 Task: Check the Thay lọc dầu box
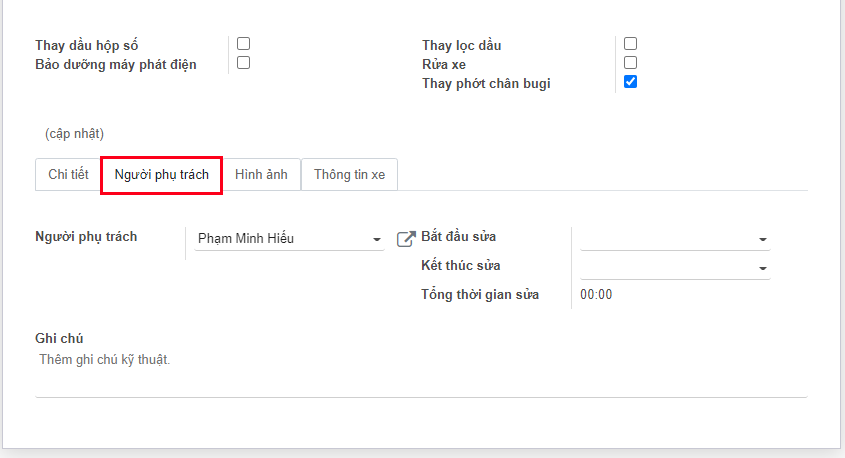pyautogui.click(x=630, y=44)
